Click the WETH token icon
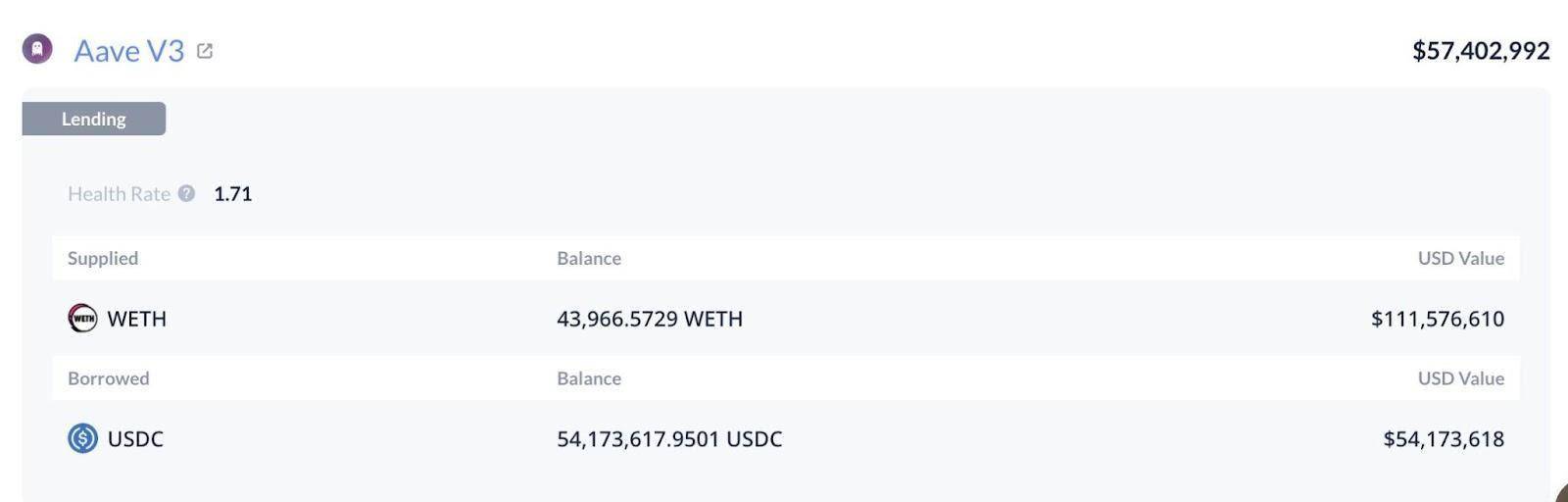1568x502 pixels. click(x=82, y=318)
